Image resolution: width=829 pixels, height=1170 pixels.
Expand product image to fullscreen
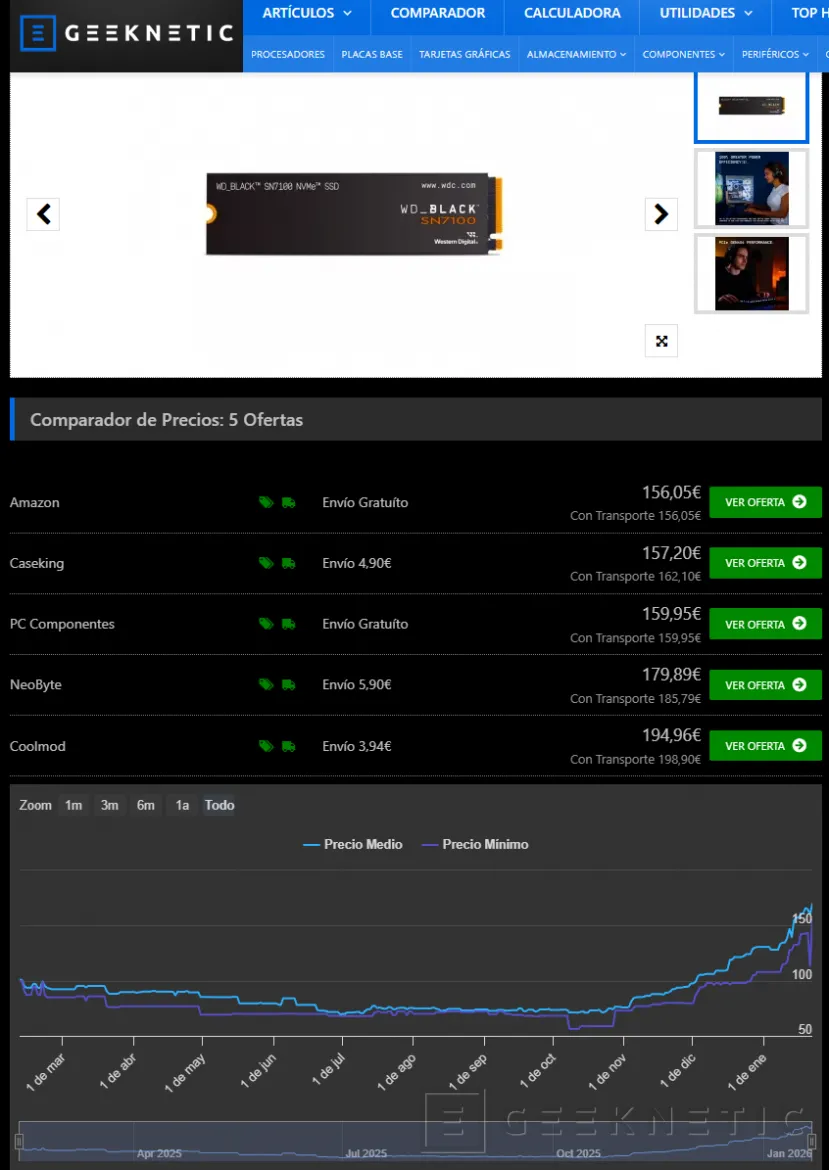tap(661, 341)
